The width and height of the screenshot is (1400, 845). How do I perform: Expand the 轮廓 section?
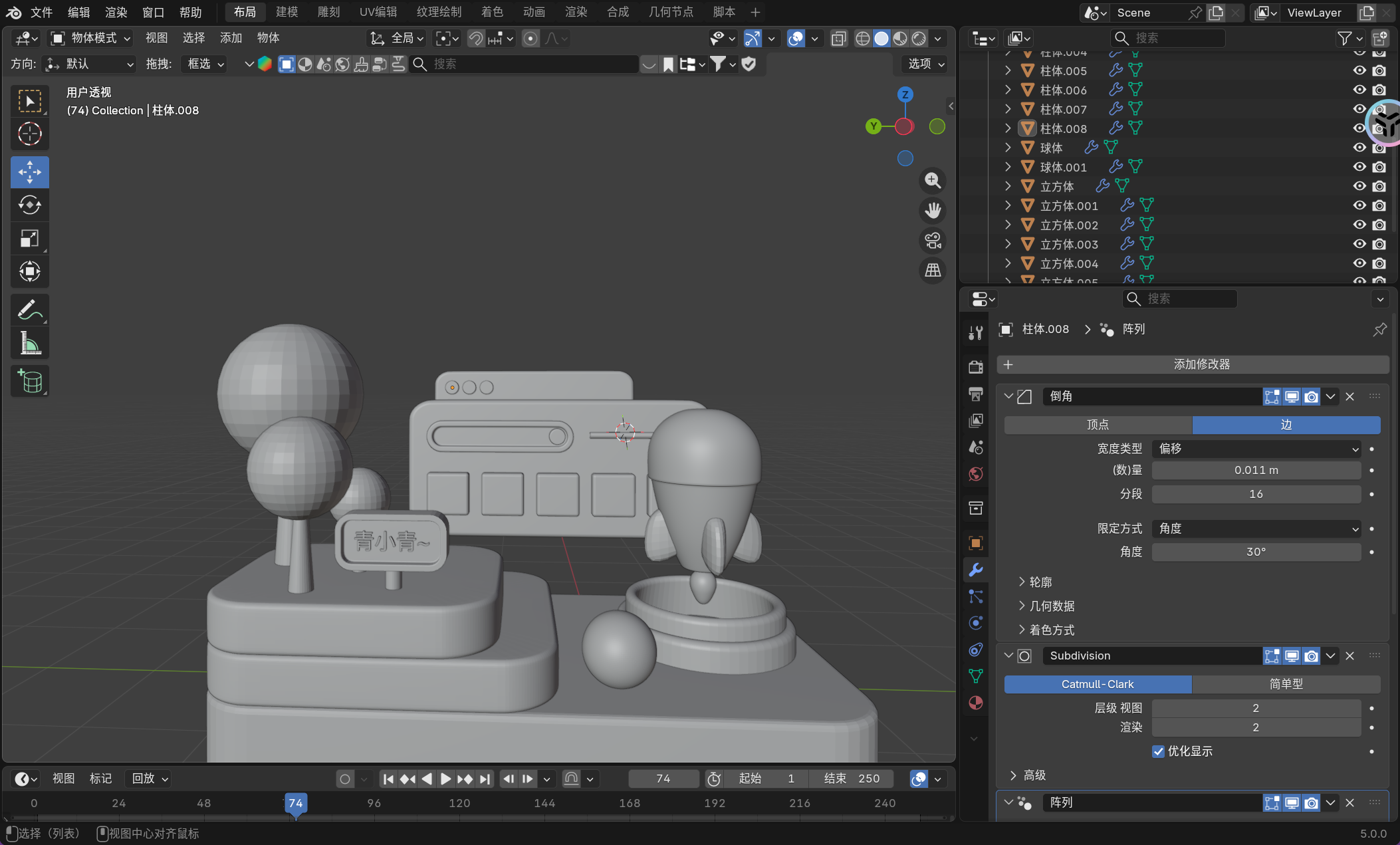[1040, 582]
